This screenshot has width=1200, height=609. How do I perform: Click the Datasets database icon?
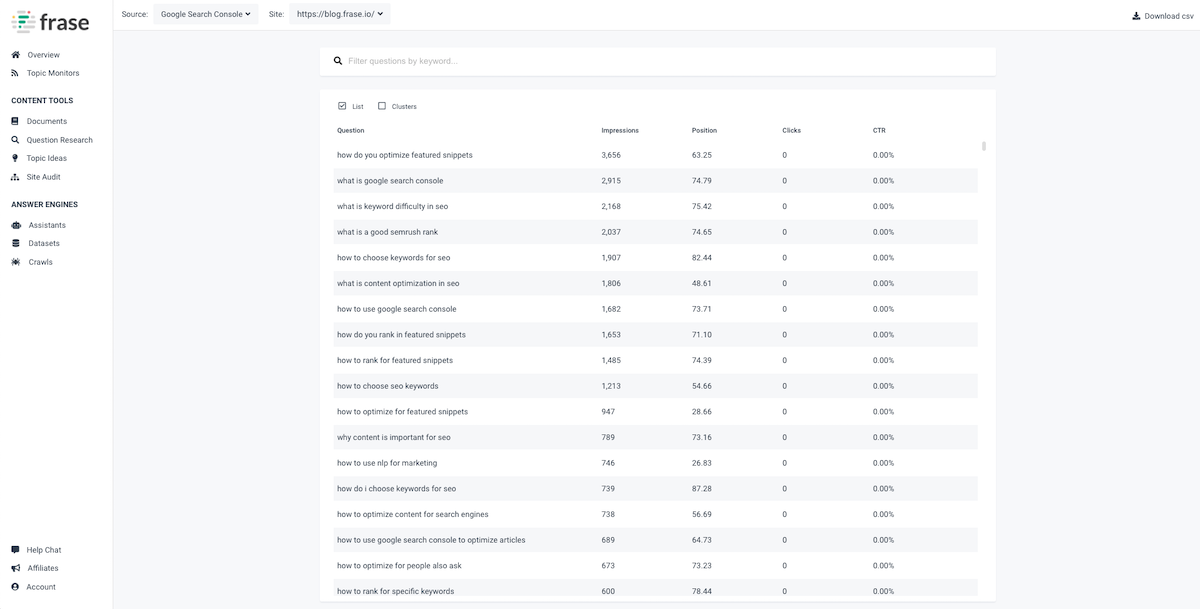16,243
